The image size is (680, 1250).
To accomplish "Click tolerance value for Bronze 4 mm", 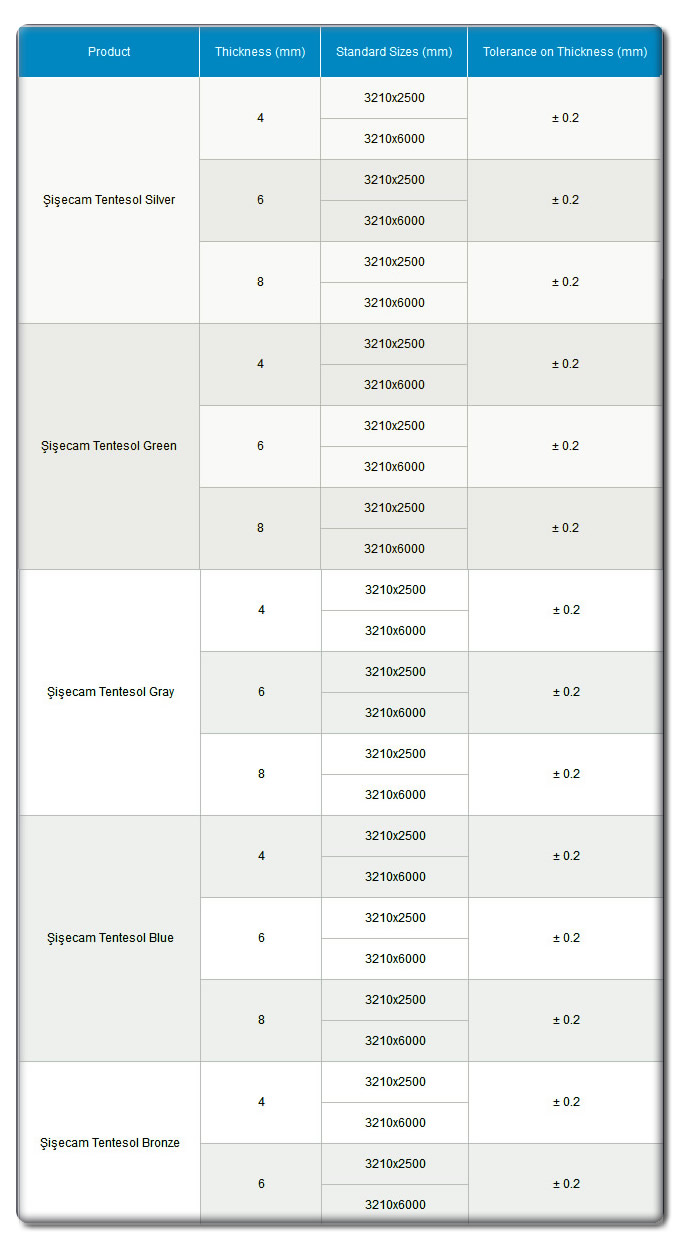I will click(x=566, y=1102).
